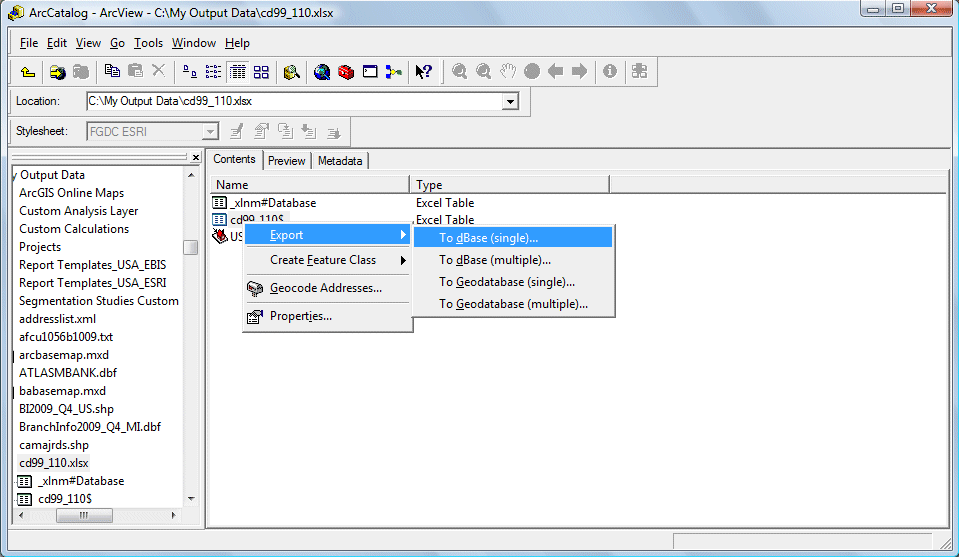
Task: Choose To Geodatabase (single) option
Action: point(513,282)
